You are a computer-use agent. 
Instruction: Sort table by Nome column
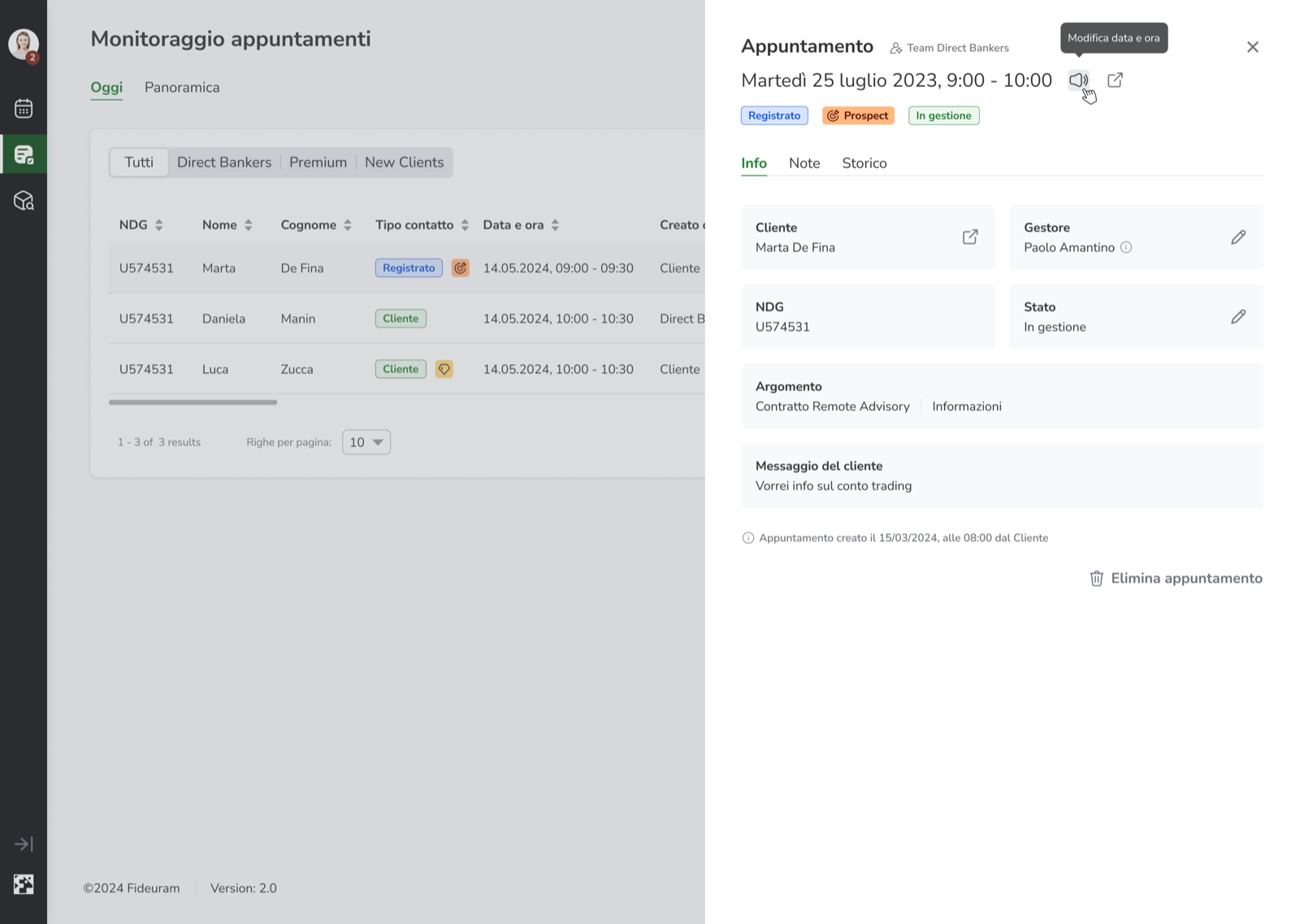pyautogui.click(x=249, y=225)
